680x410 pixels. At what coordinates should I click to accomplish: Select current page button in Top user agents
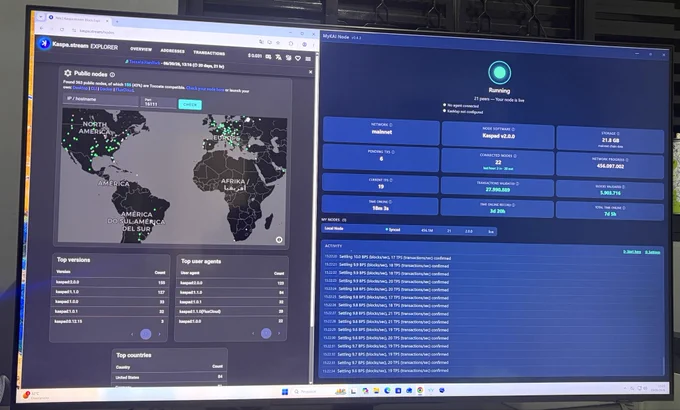coord(266,333)
